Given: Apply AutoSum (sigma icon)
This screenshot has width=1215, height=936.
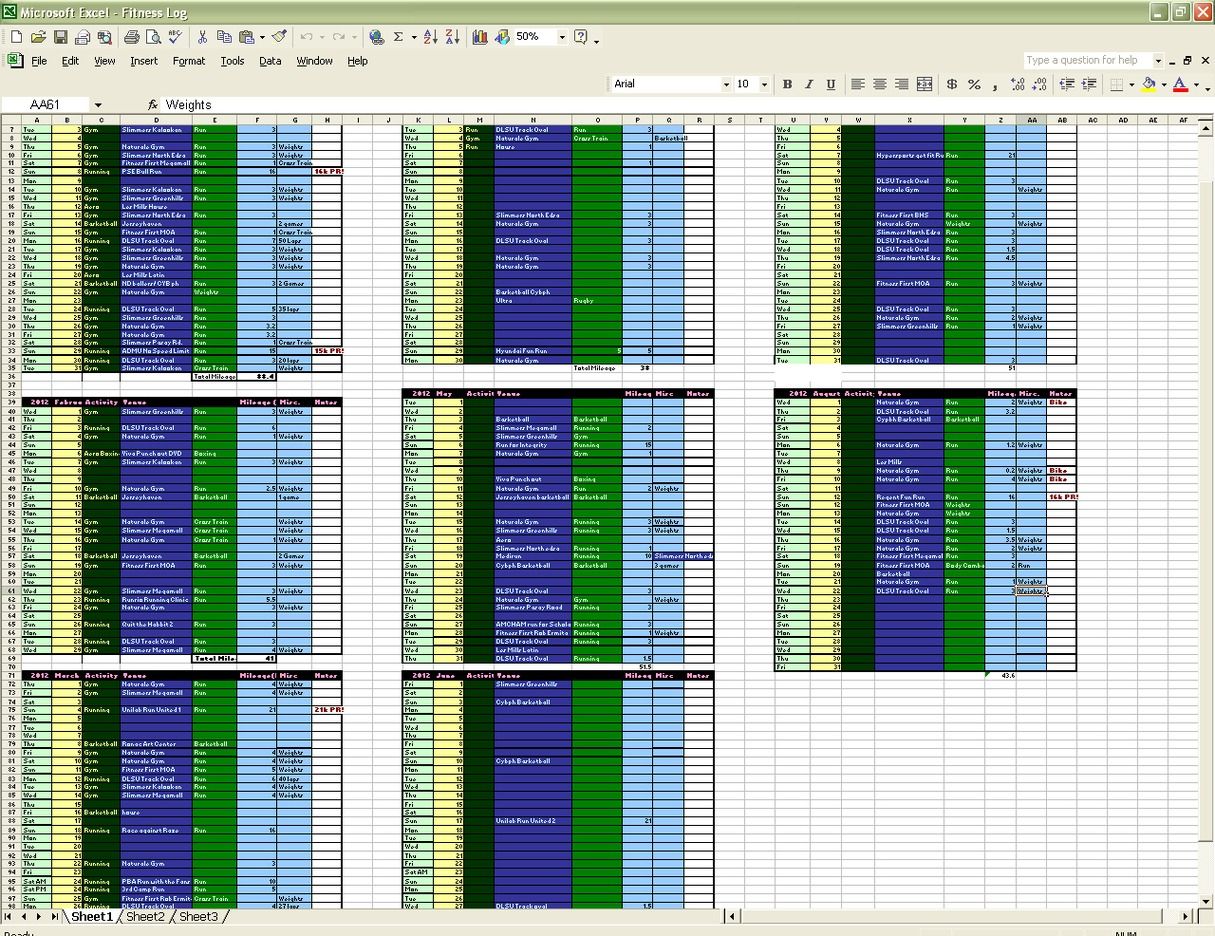Looking at the screenshot, I should pos(398,37).
